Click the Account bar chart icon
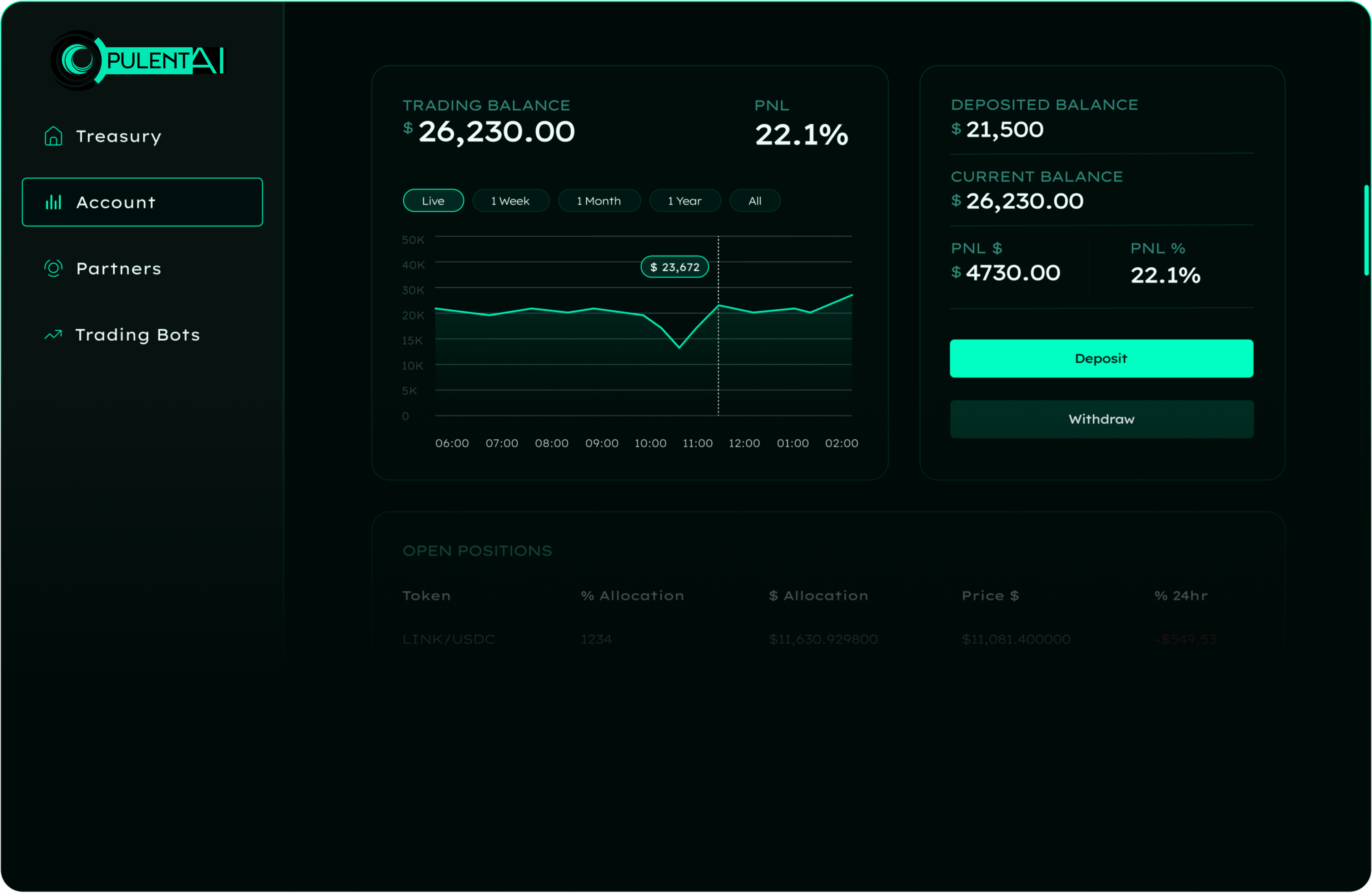 pos(53,202)
